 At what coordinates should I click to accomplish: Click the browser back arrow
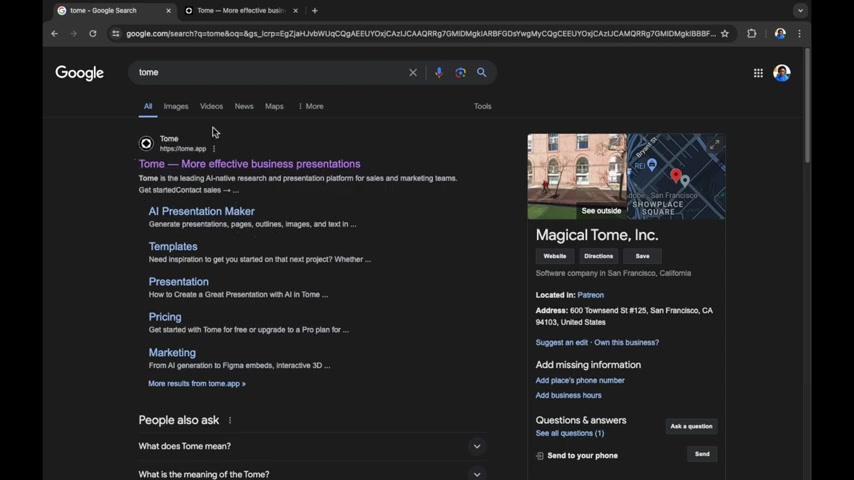[54, 34]
